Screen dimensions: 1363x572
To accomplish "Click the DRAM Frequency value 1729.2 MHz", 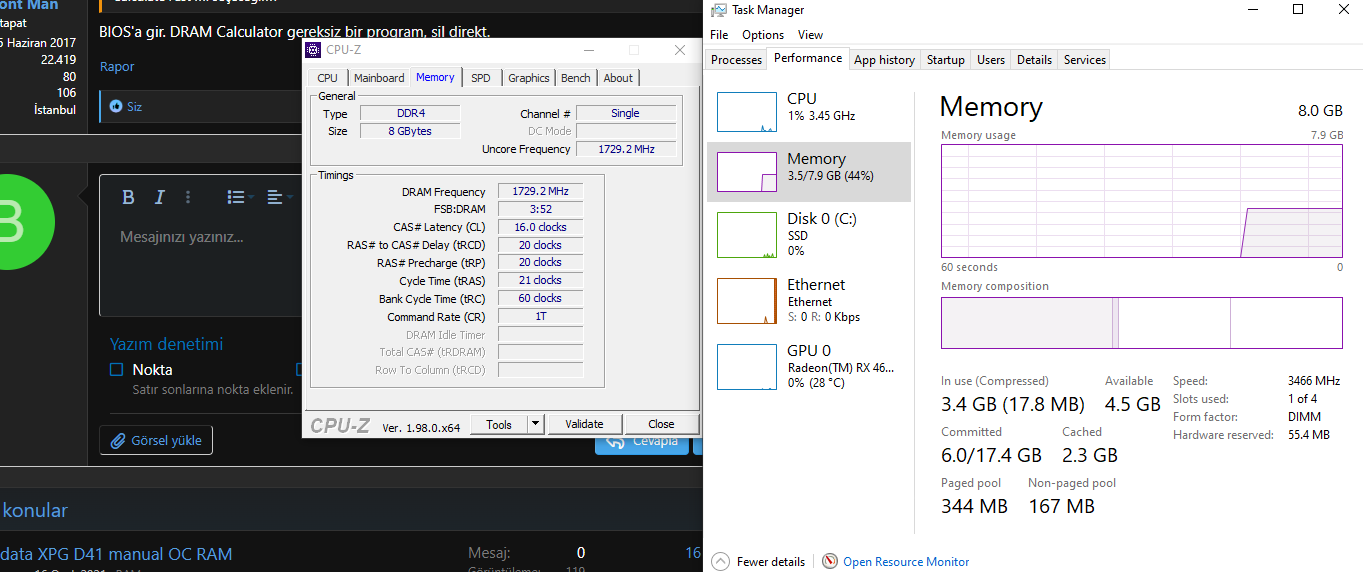I will (x=540, y=191).
